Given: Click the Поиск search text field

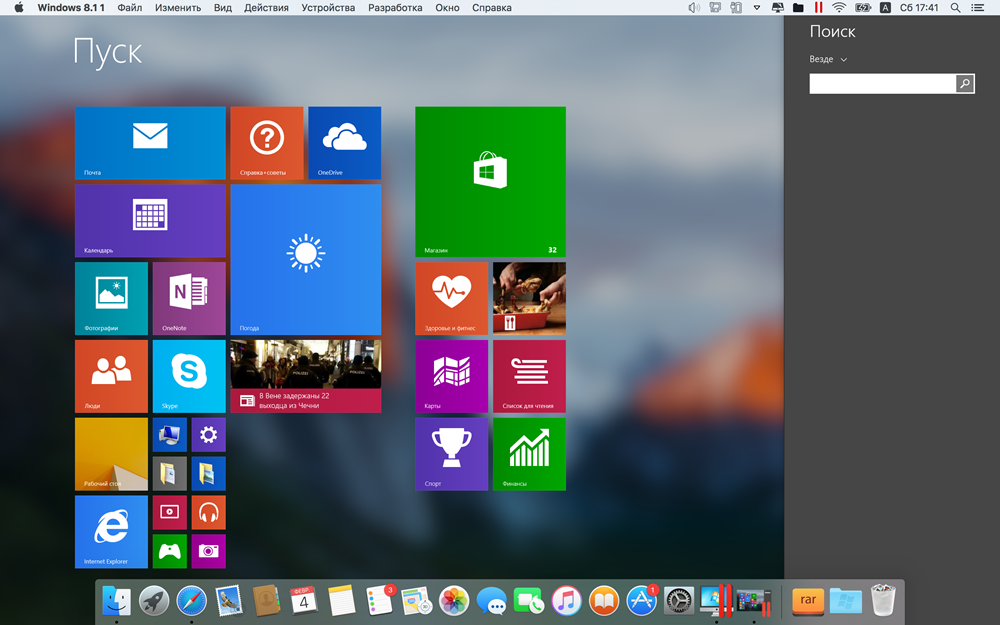Looking at the screenshot, I should [882, 84].
